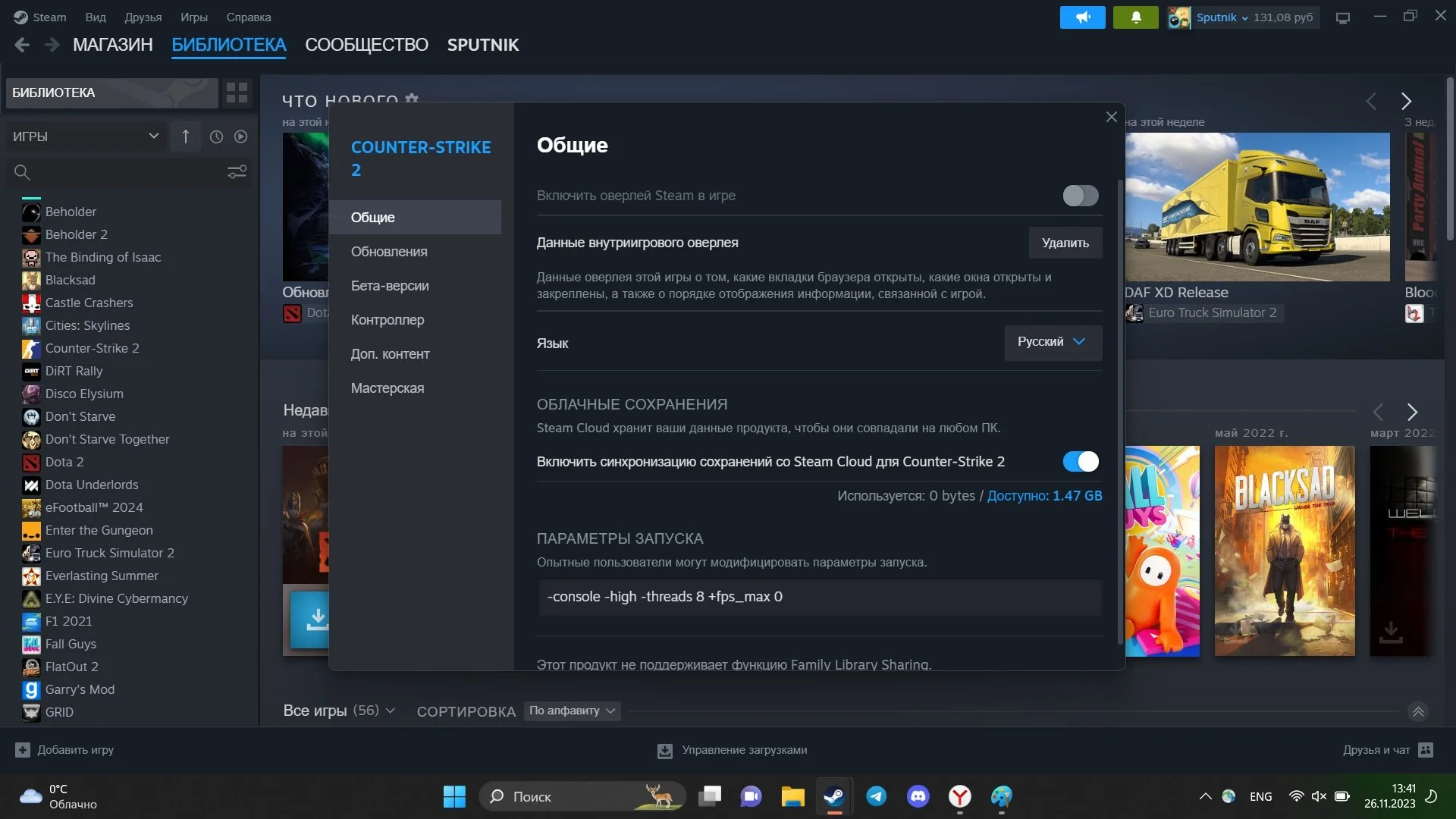
Task: Open the Игры menu
Action: [194, 17]
